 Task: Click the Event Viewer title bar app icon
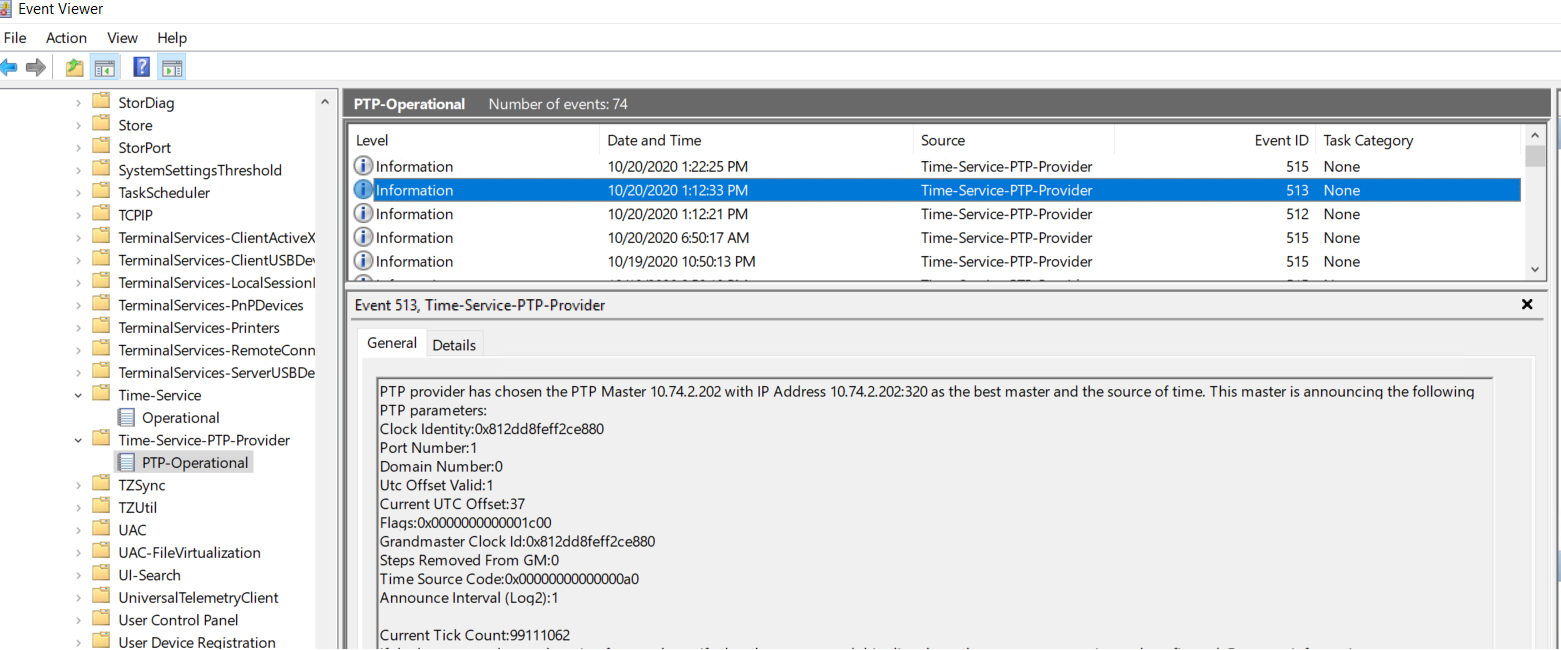(x=6, y=9)
